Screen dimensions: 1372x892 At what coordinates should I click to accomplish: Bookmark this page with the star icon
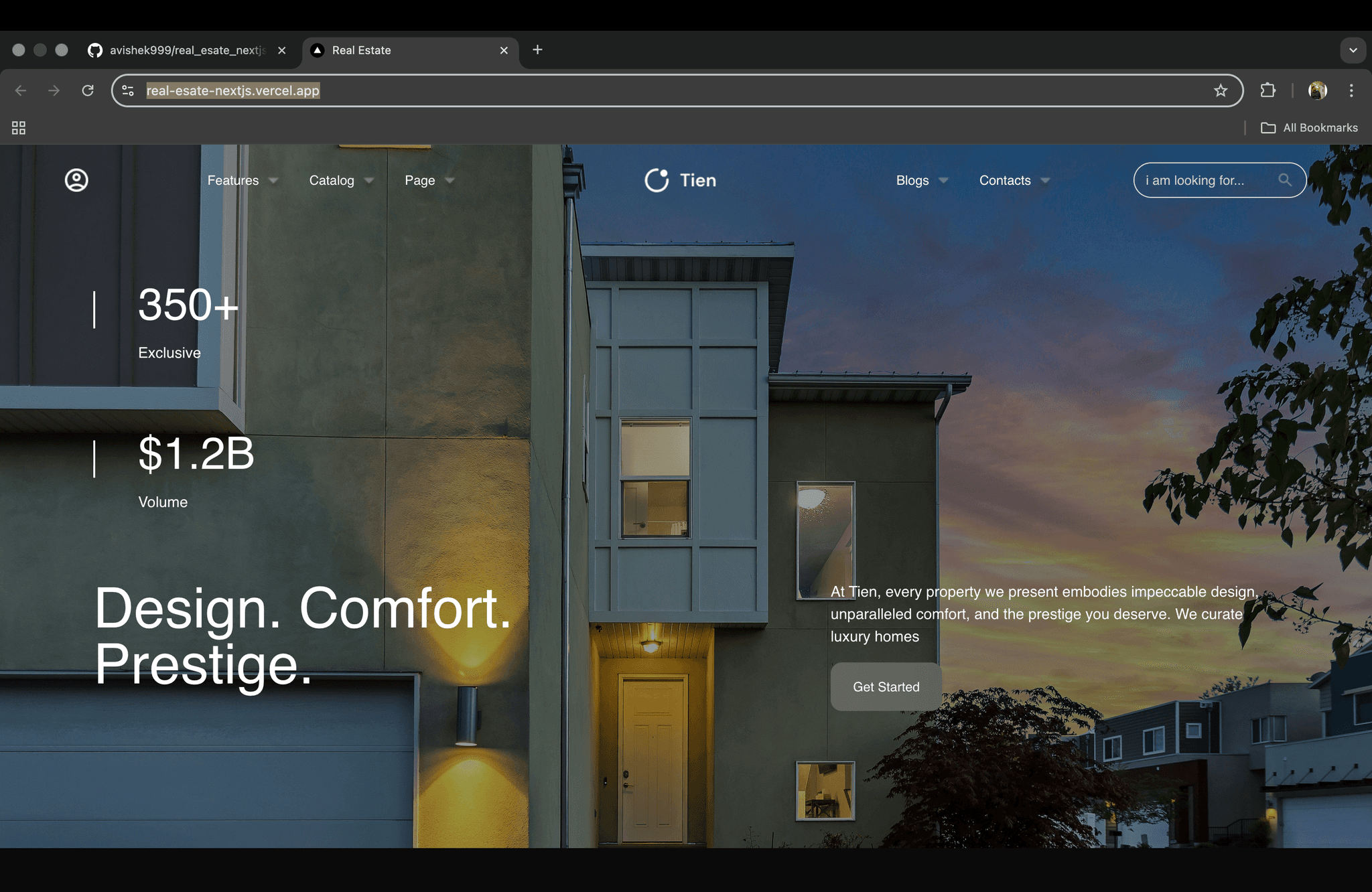(1221, 90)
